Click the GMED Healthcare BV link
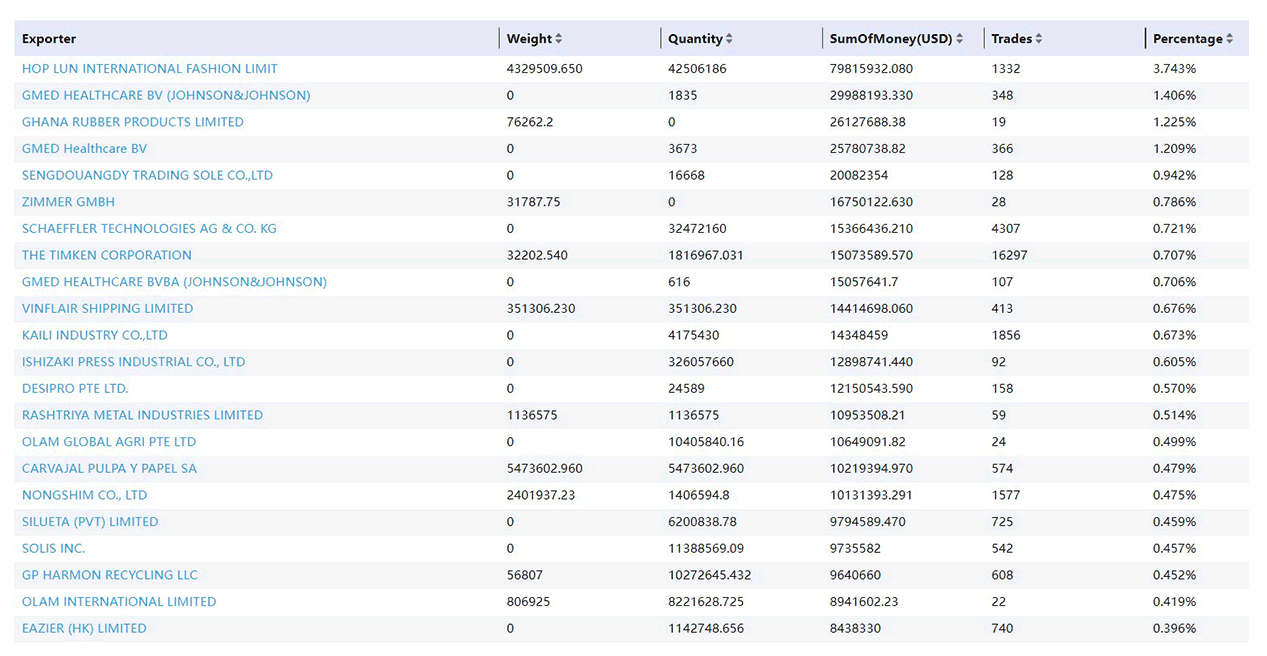Viewport: 1267px width, 656px height. (x=84, y=149)
